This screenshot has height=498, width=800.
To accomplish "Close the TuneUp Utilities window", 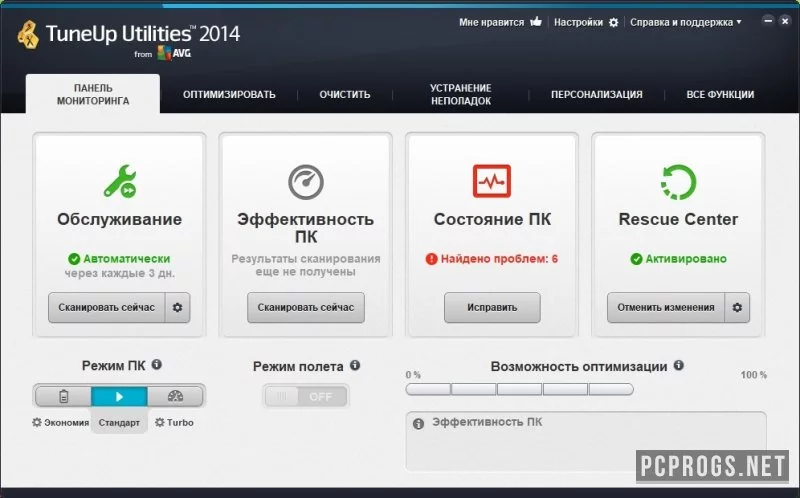I will coord(785,21).
